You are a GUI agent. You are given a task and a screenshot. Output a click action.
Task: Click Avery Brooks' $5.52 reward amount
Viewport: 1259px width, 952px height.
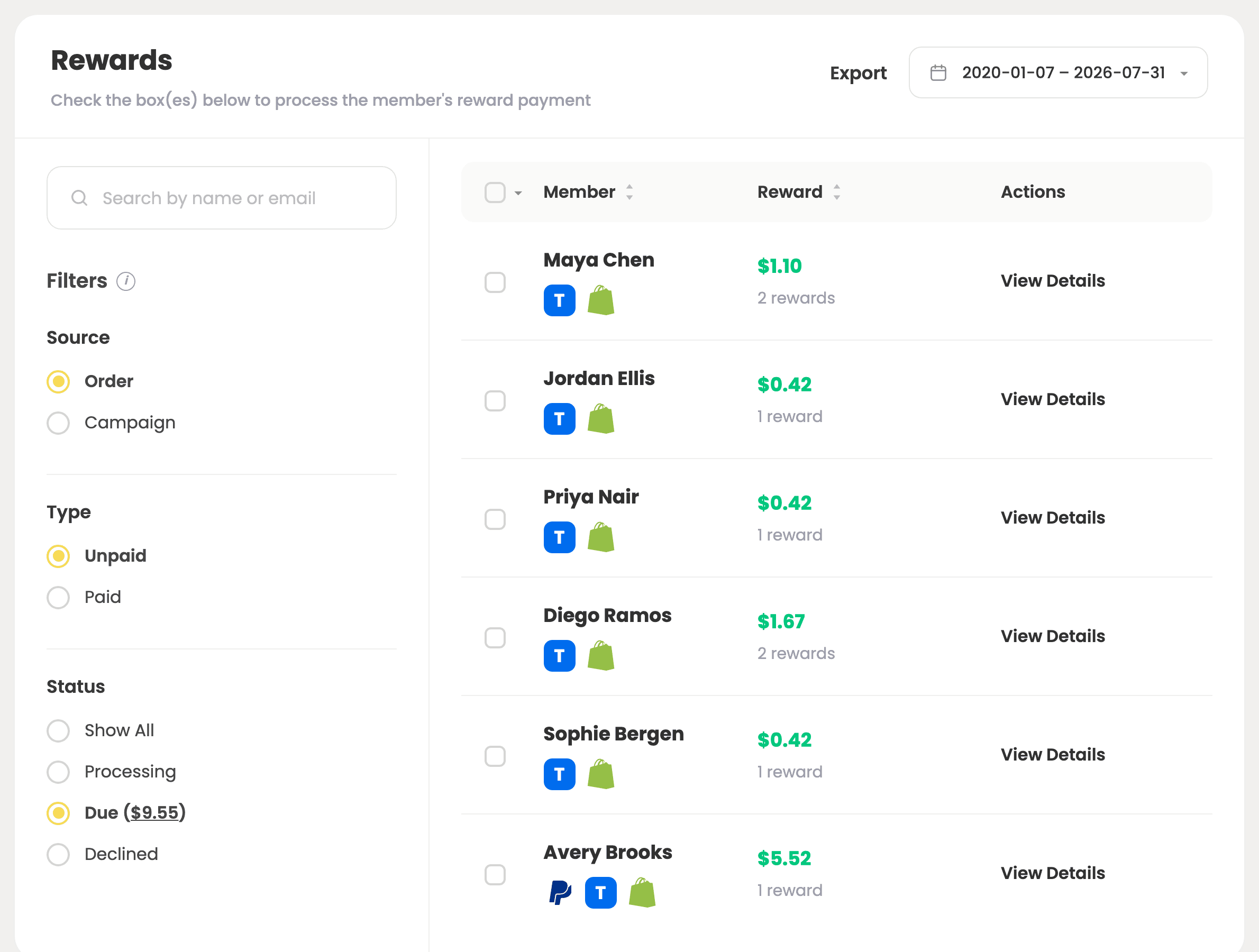[x=784, y=858]
